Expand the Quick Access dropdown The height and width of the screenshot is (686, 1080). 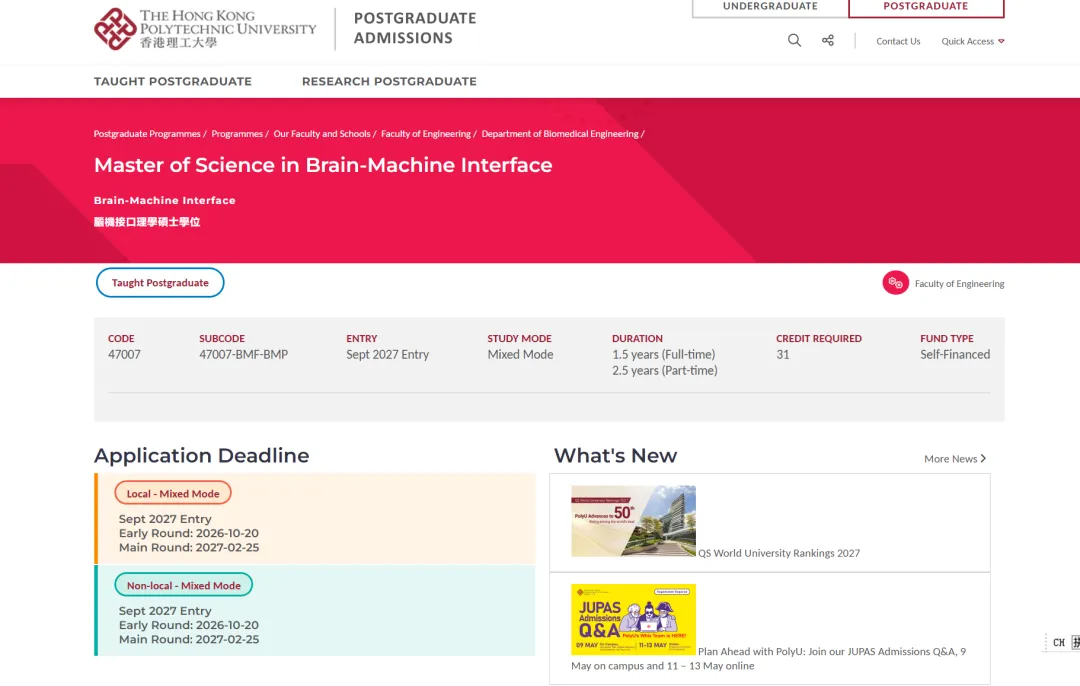pyautogui.click(x=973, y=41)
